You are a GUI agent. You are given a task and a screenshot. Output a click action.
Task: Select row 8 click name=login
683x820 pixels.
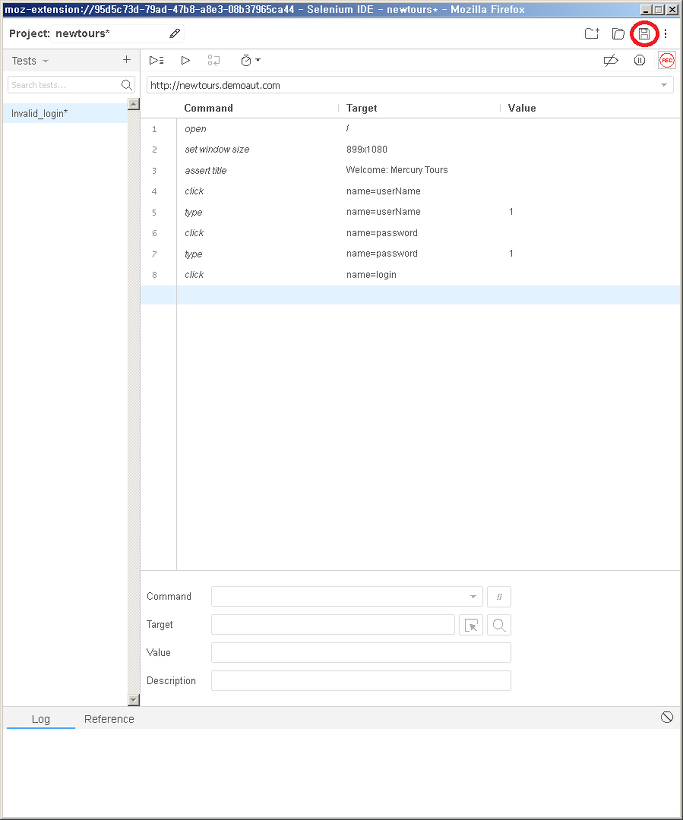pyautogui.click(x=411, y=275)
